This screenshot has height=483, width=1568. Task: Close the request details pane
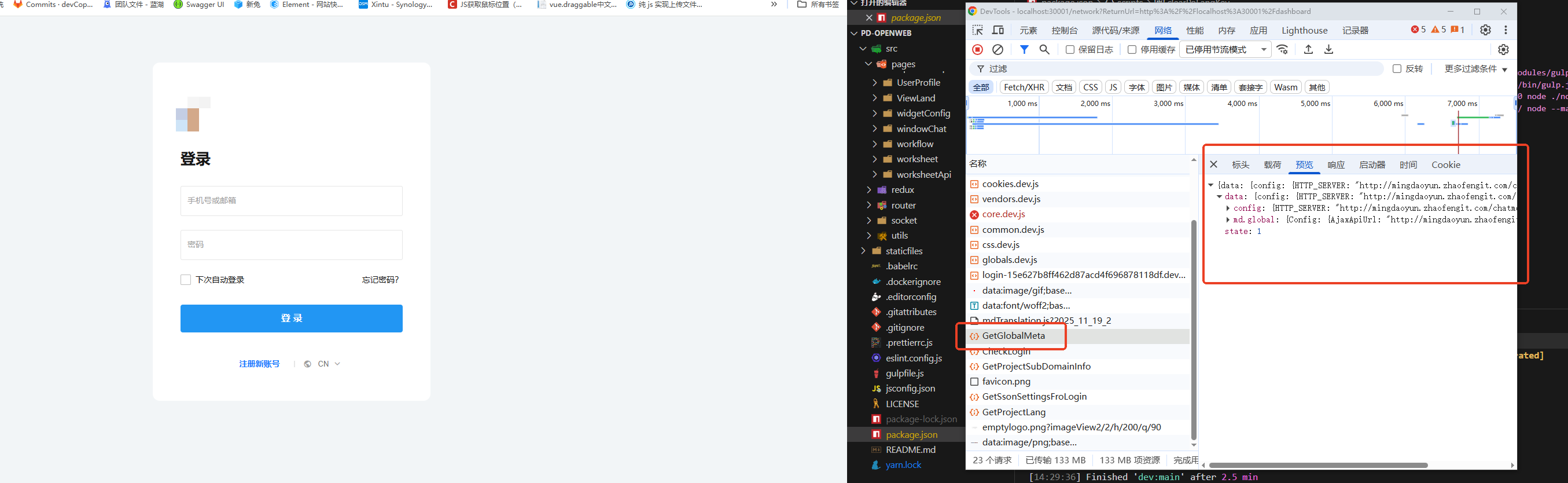pyautogui.click(x=1214, y=164)
